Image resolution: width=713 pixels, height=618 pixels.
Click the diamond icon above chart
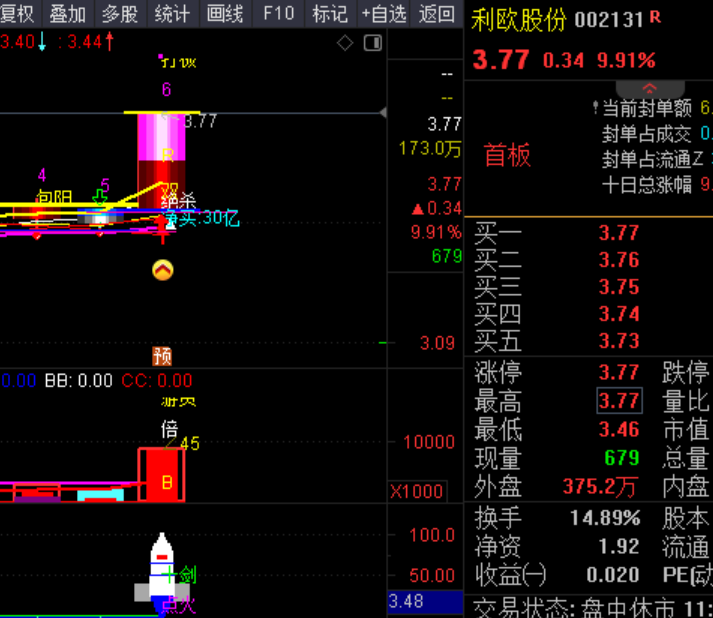[345, 43]
